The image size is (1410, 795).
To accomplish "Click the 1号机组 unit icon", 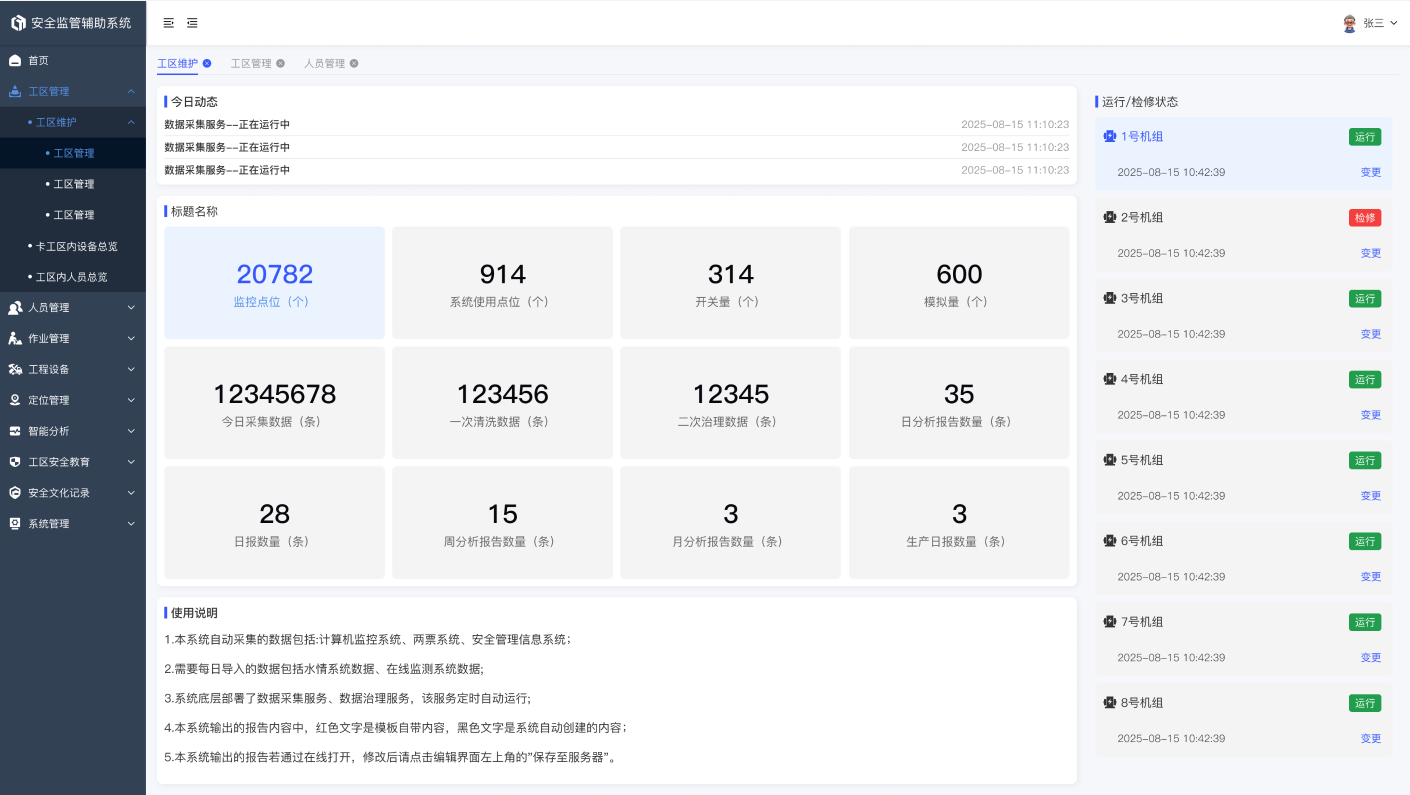I will 1109,136.
